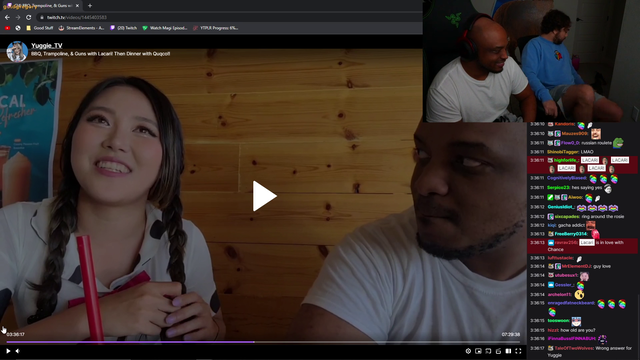Mute the video with the volume icon
Screen dimensions: 640x360
18,351
